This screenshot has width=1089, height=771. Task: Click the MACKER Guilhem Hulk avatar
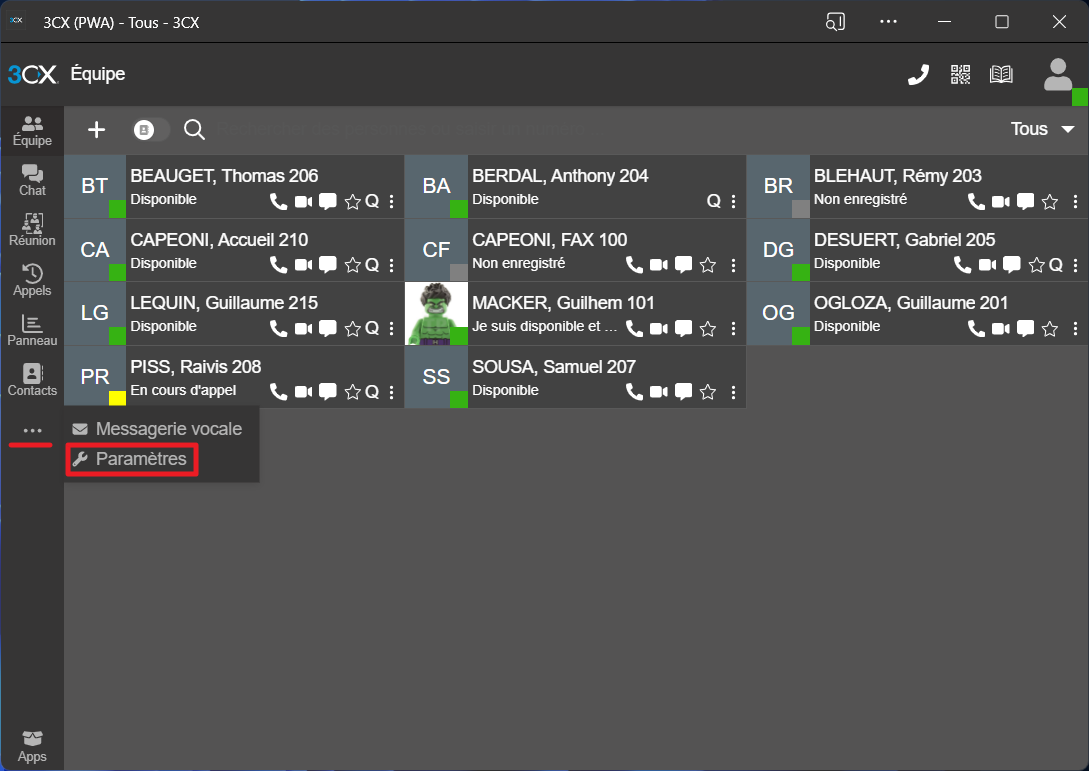(x=436, y=313)
